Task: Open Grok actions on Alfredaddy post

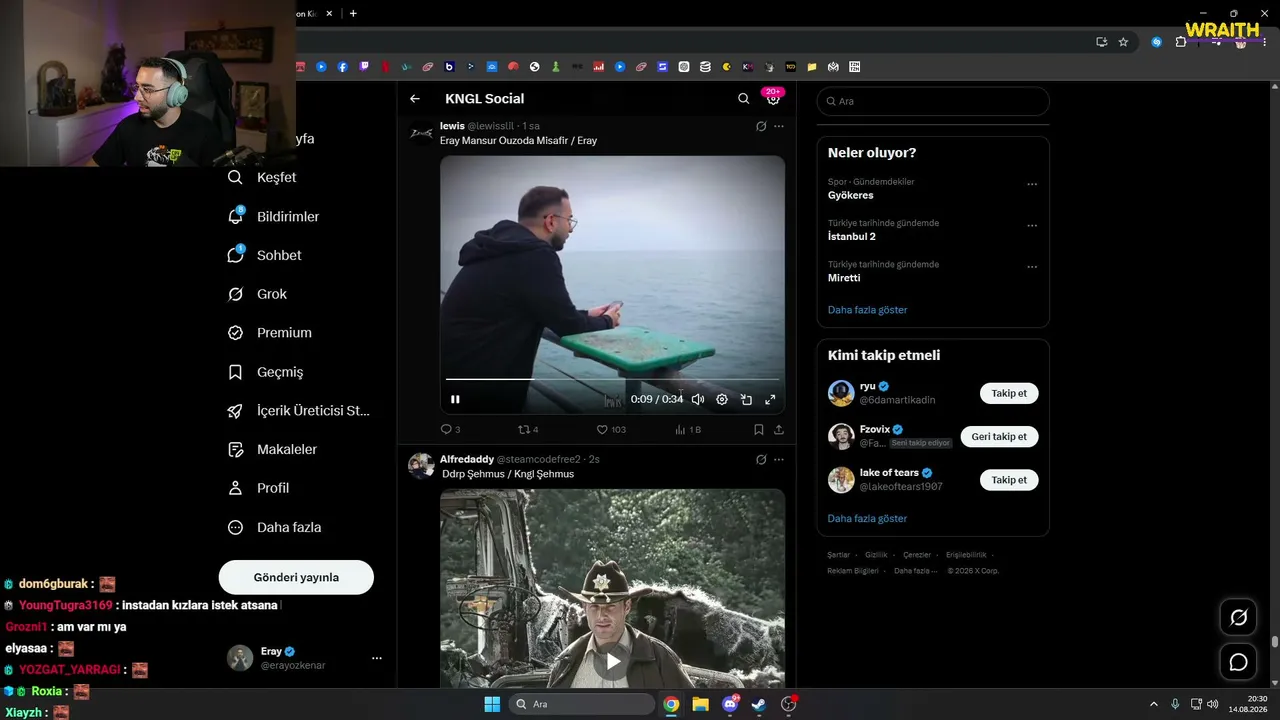Action: [x=761, y=459]
